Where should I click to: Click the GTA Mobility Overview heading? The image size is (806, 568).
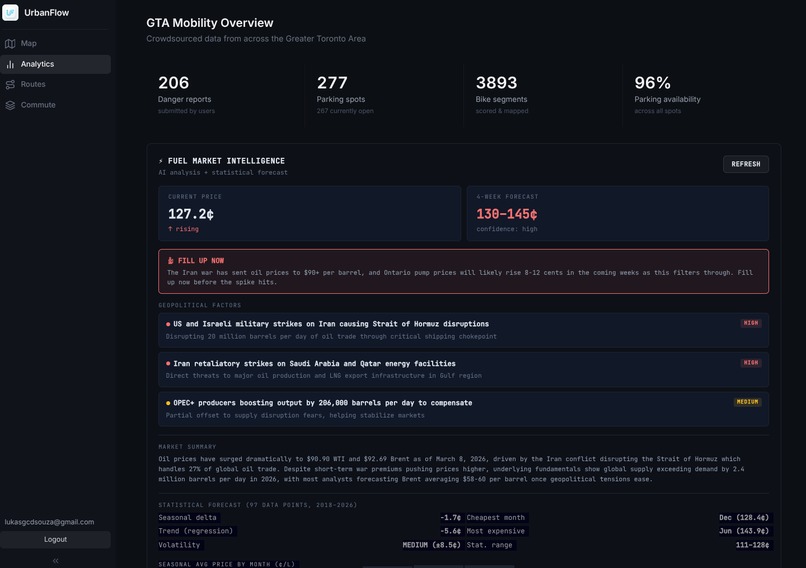(x=210, y=23)
